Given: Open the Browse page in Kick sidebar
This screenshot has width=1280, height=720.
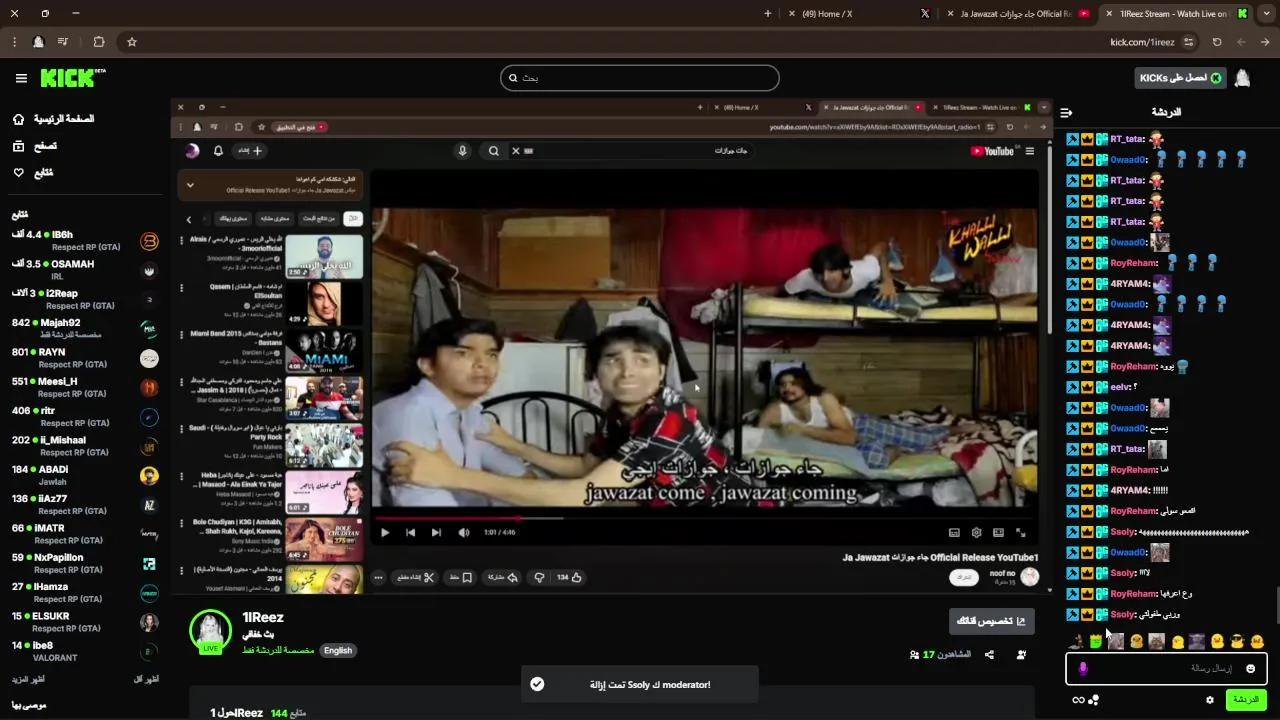Looking at the screenshot, I should click(35, 146).
